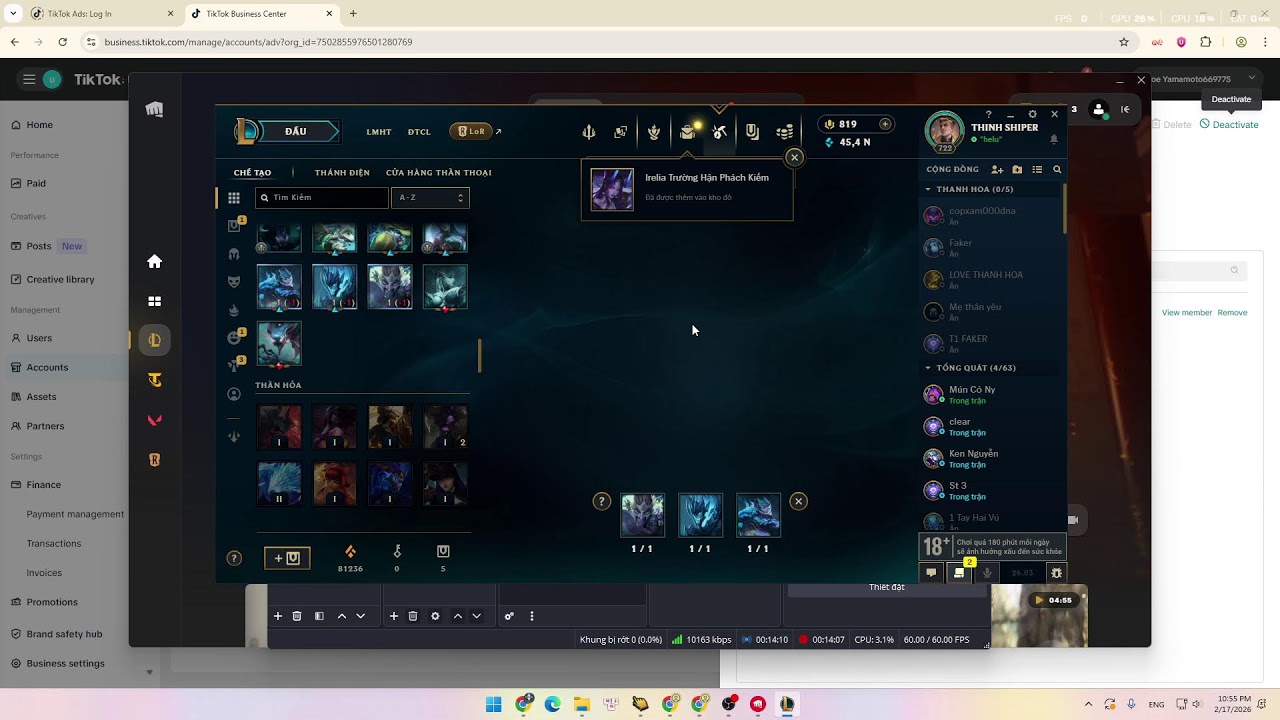Close the Irelia Trường Hận Phách Kiếm popup
Viewport: 1280px width, 720px height.
tap(794, 157)
